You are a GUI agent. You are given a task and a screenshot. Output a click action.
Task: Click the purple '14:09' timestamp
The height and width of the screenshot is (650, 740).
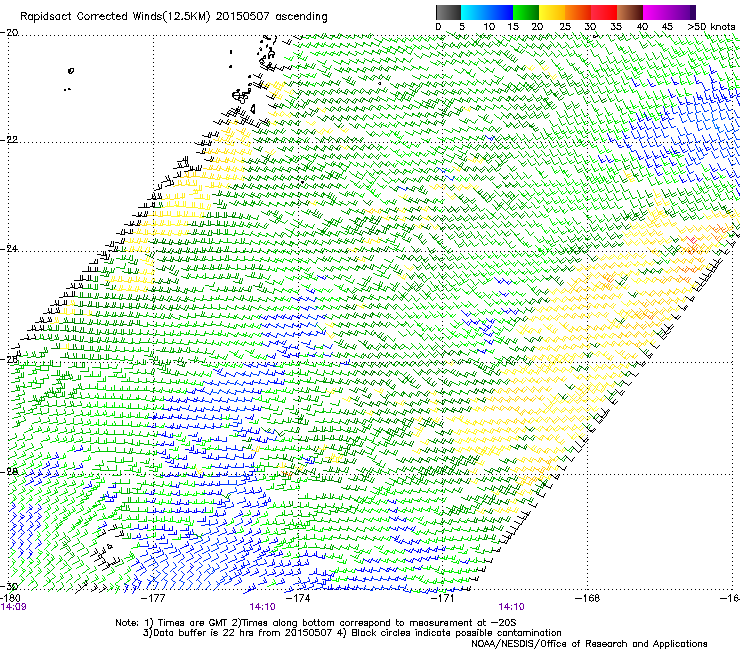click(x=13, y=607)
